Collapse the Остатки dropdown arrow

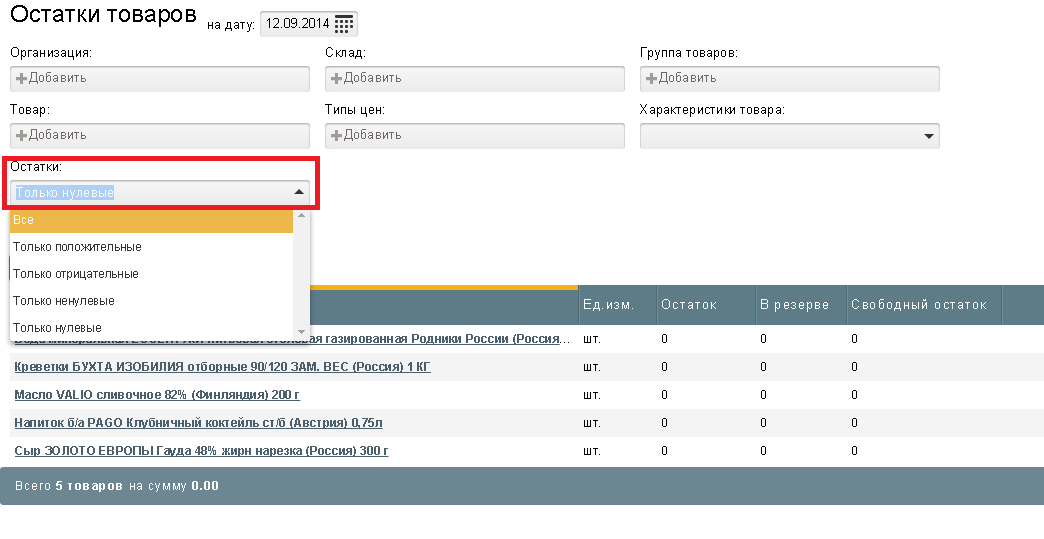[299, 192]
